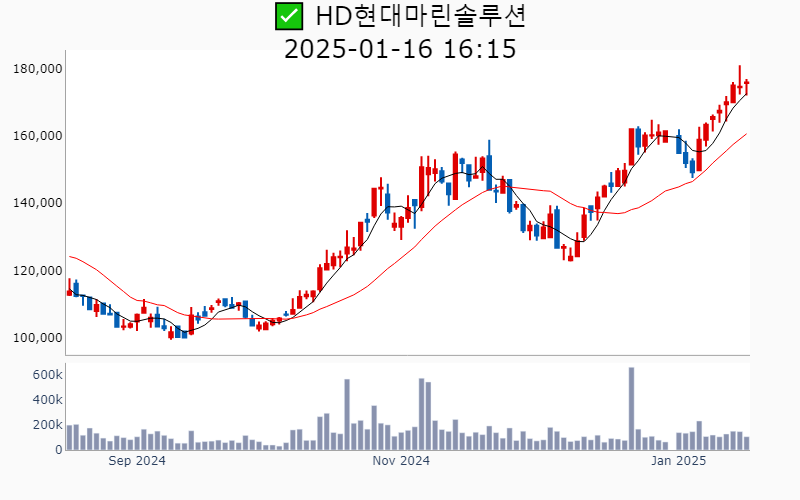Click the last candlestick on the right edge
Viewport: 800px width, 500px height.
(x=746, y=87)
